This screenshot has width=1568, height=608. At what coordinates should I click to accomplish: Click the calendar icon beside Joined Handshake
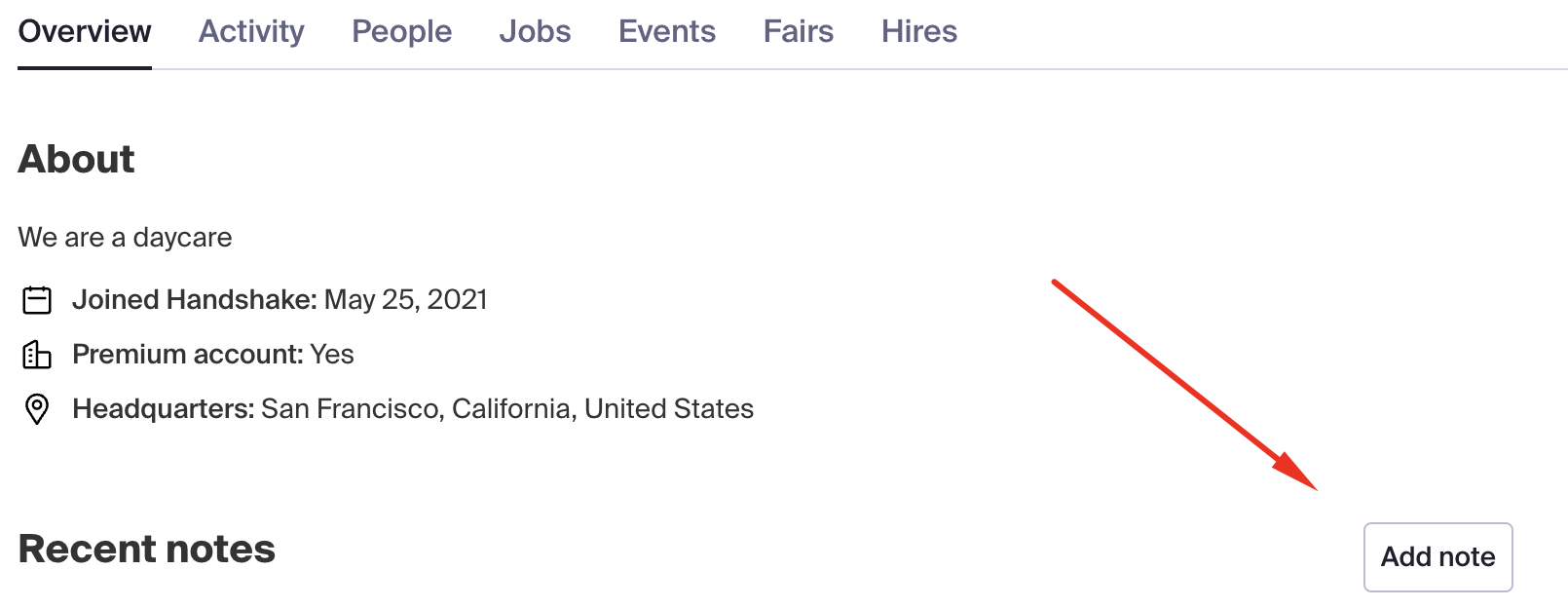point(37,300)
